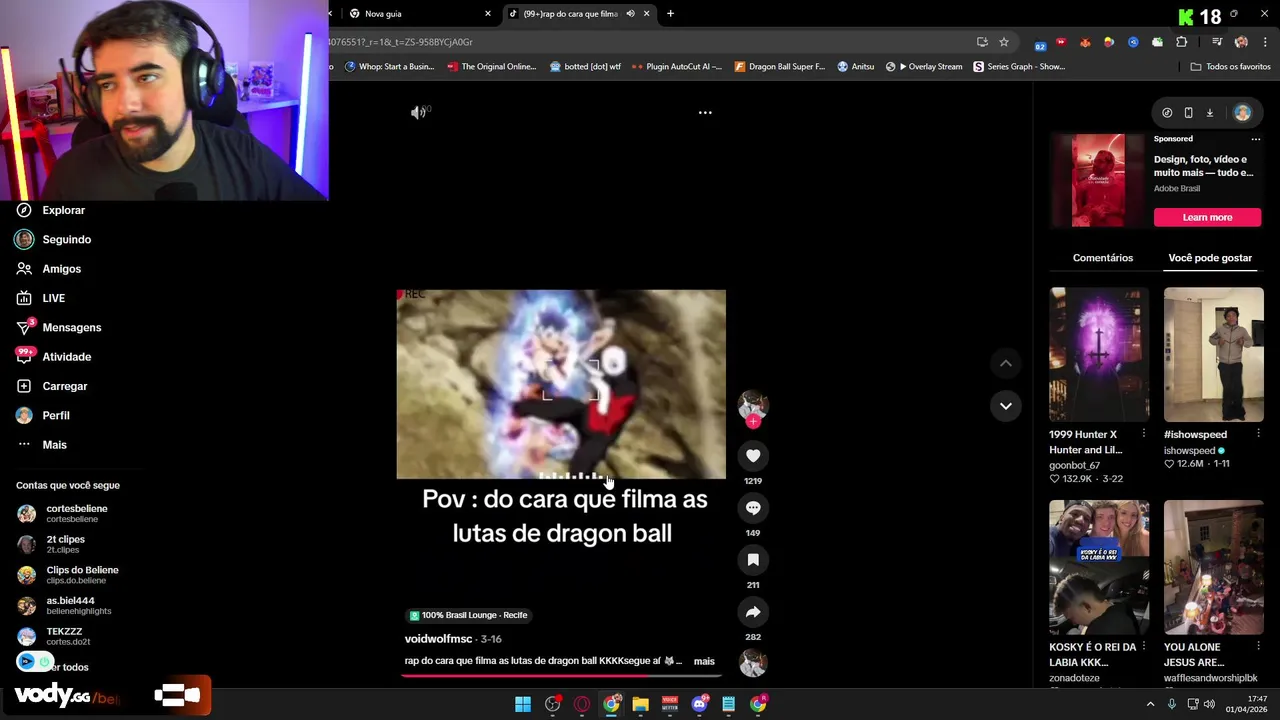Click the install app icon in address bar
1280x720 pixels.
982,42
